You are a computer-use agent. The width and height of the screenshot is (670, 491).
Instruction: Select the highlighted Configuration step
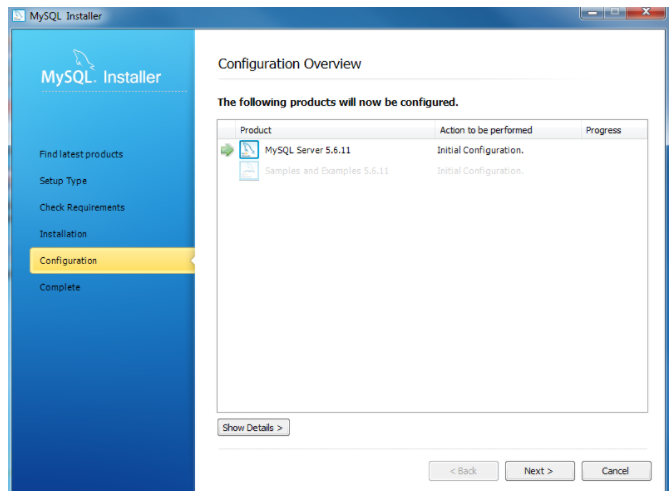coord(112,261)
